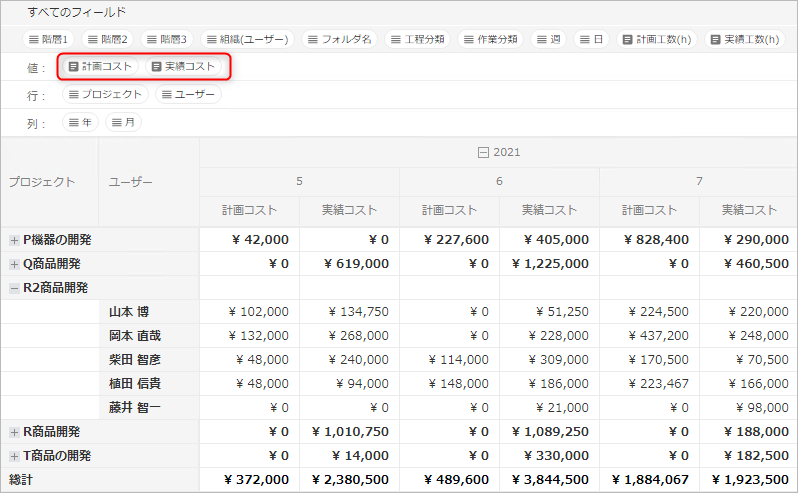The height and width of the screenshot is (493, 798).
Task: Collapse the 2021 year column group
Action: point(484,152)
